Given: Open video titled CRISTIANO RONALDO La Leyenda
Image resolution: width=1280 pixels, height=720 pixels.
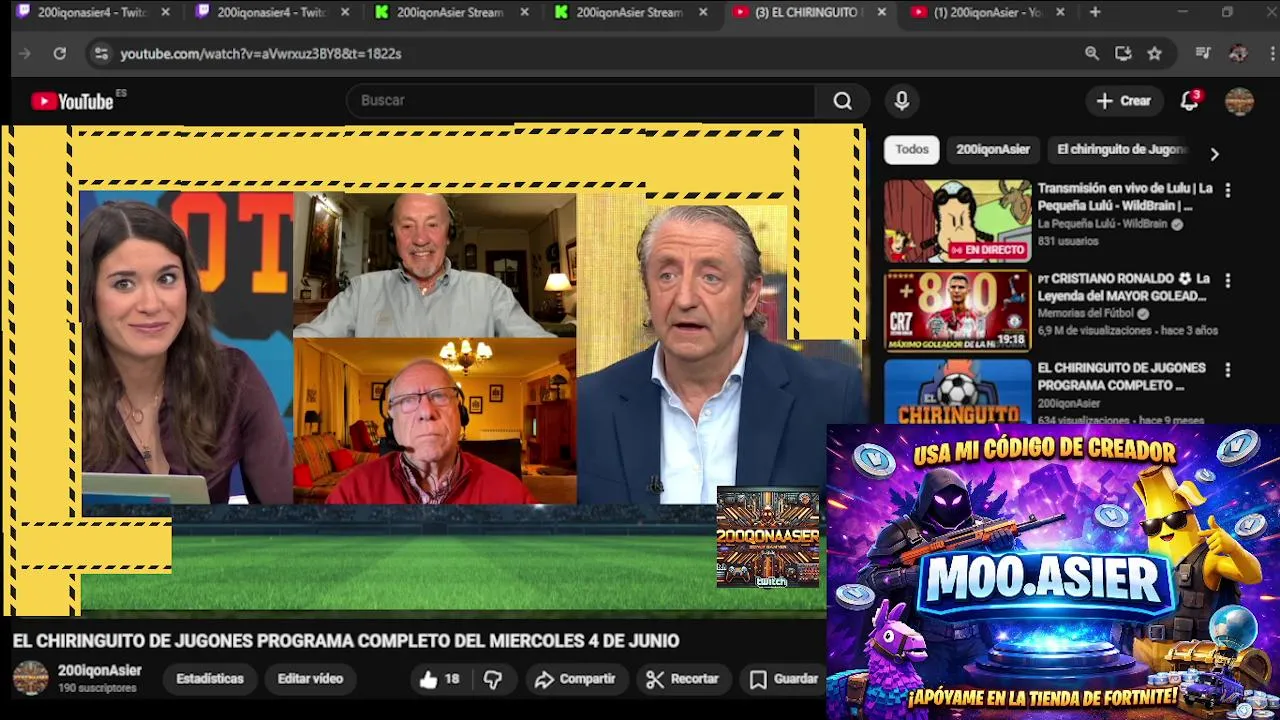Looking at the screenshot, I should pos(1124,287).
